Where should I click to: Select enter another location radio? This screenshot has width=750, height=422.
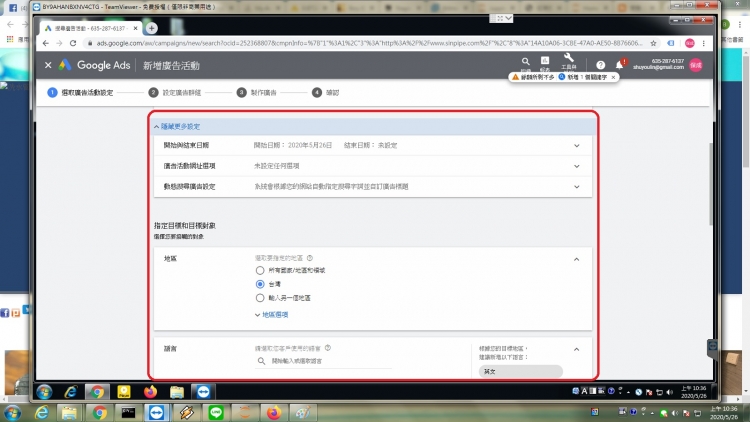(260, 298)
